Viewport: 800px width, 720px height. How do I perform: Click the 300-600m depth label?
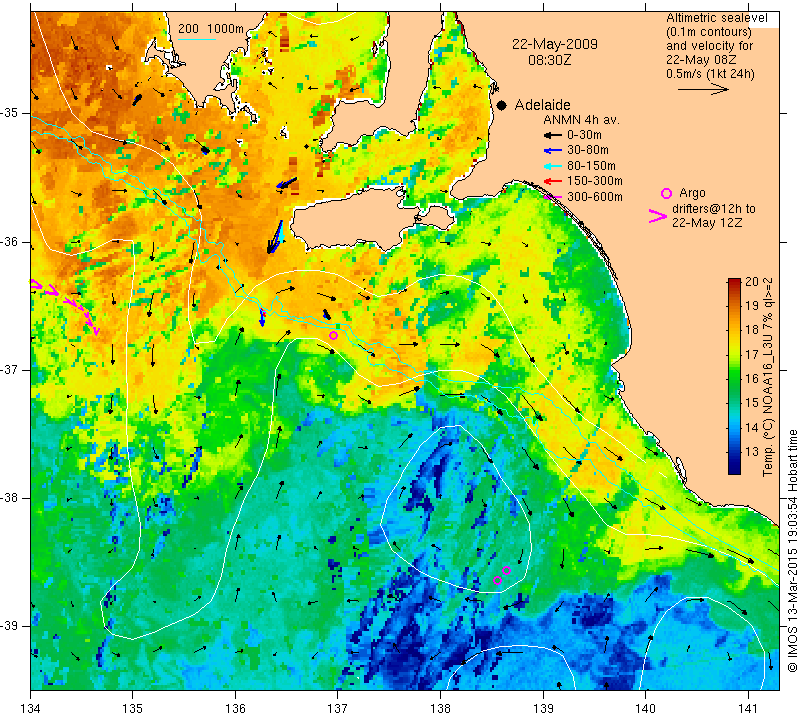point(595,196)
